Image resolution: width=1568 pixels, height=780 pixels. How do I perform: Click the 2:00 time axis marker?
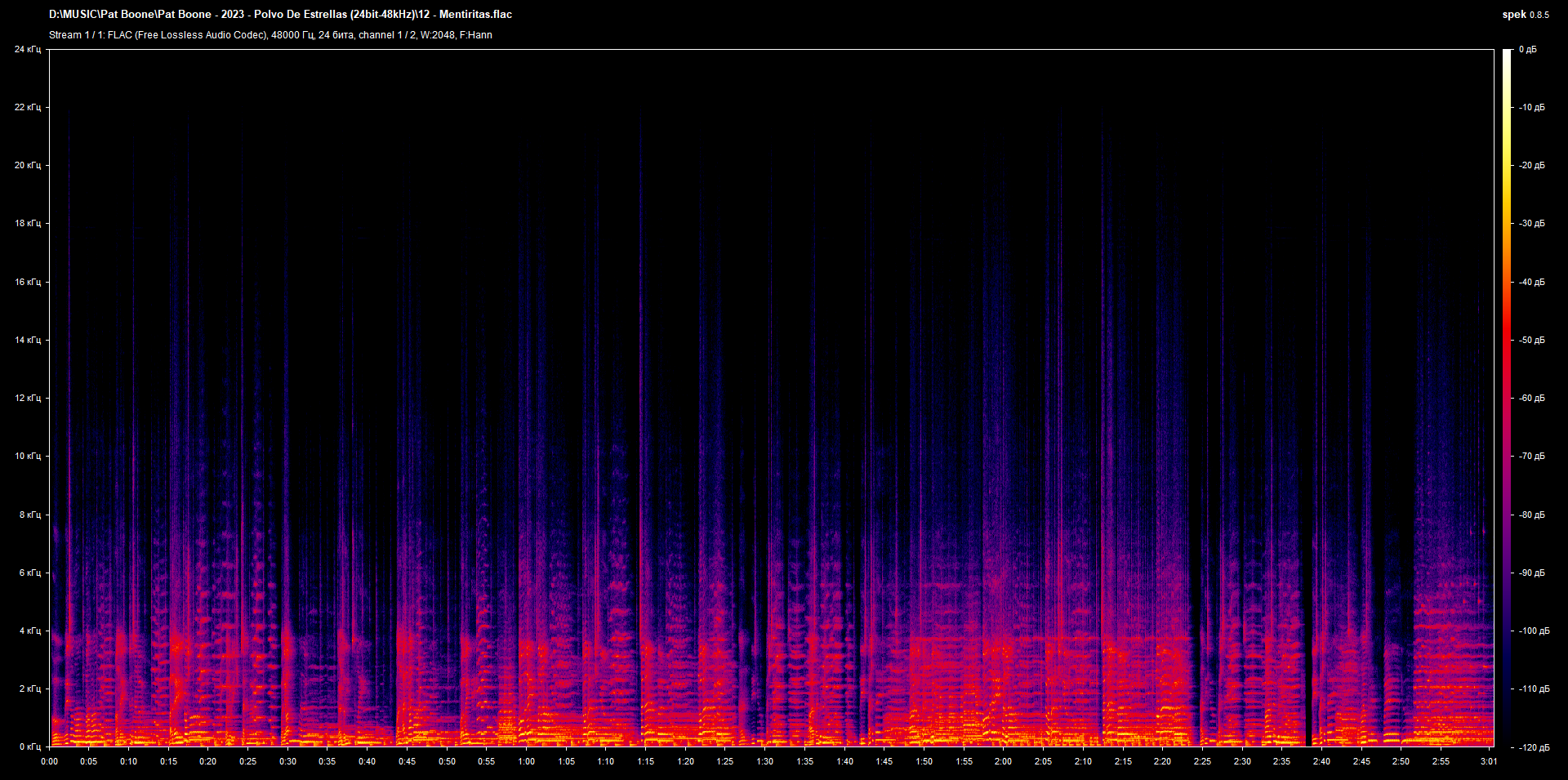click(1003, 761)
